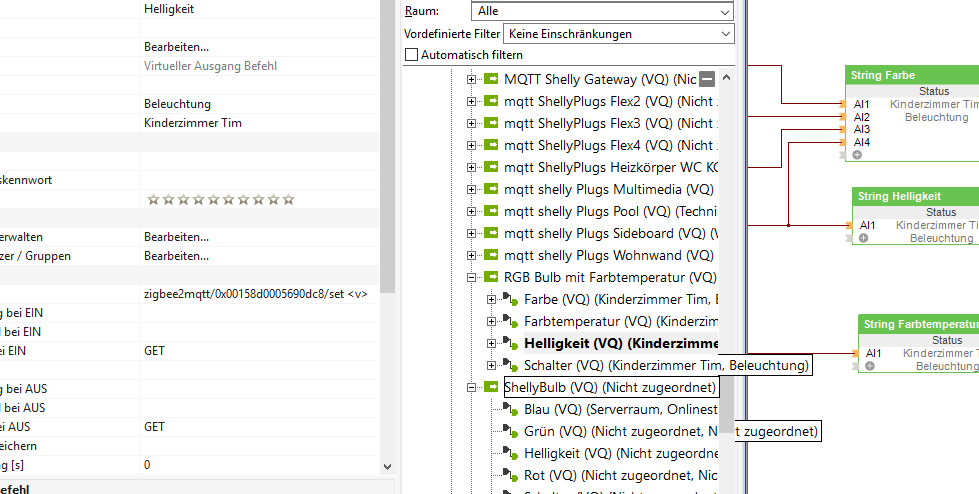
Task: Click the Blau (VQ) command icon
Action: tap(511, 410)
